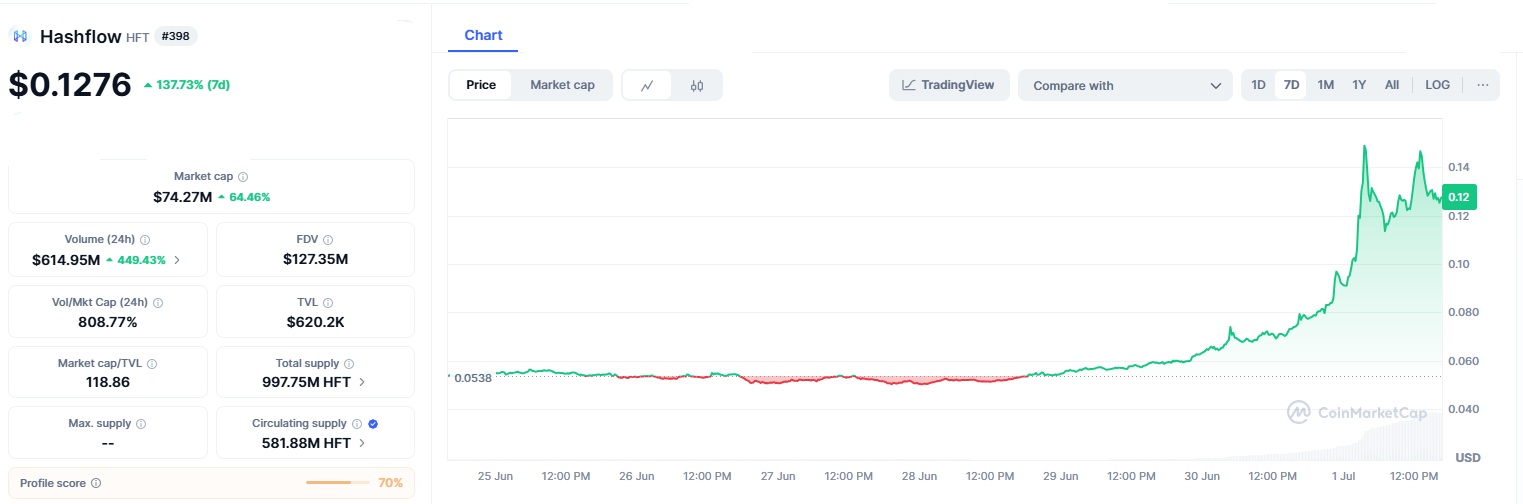Screen dimensions: 1523x504
Task: Open chart in TradingView
Action: click(x=948, y=85)
